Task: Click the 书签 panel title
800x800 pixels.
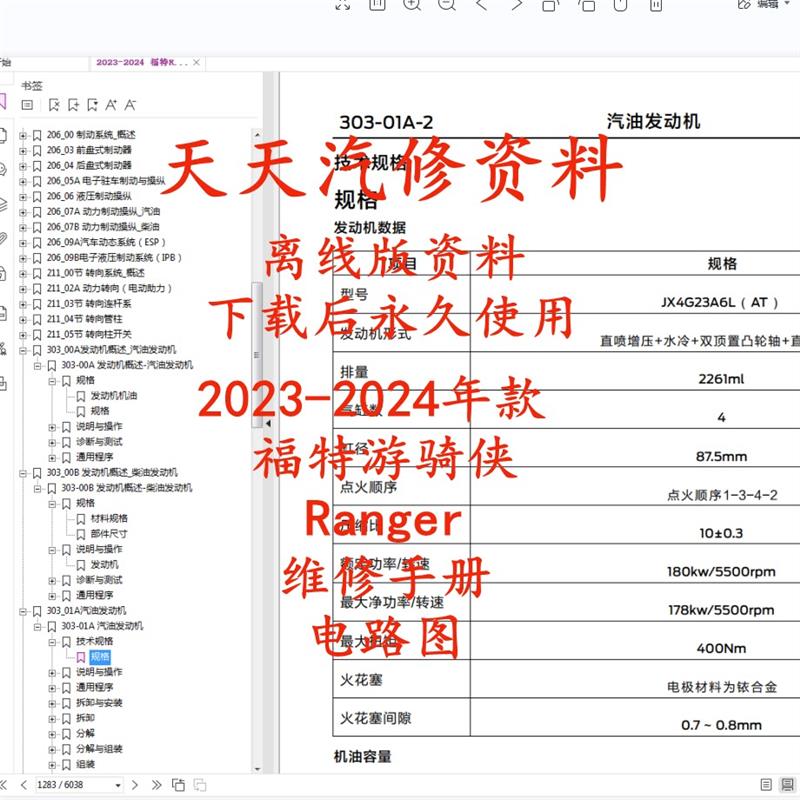Action: coord(32,86)
